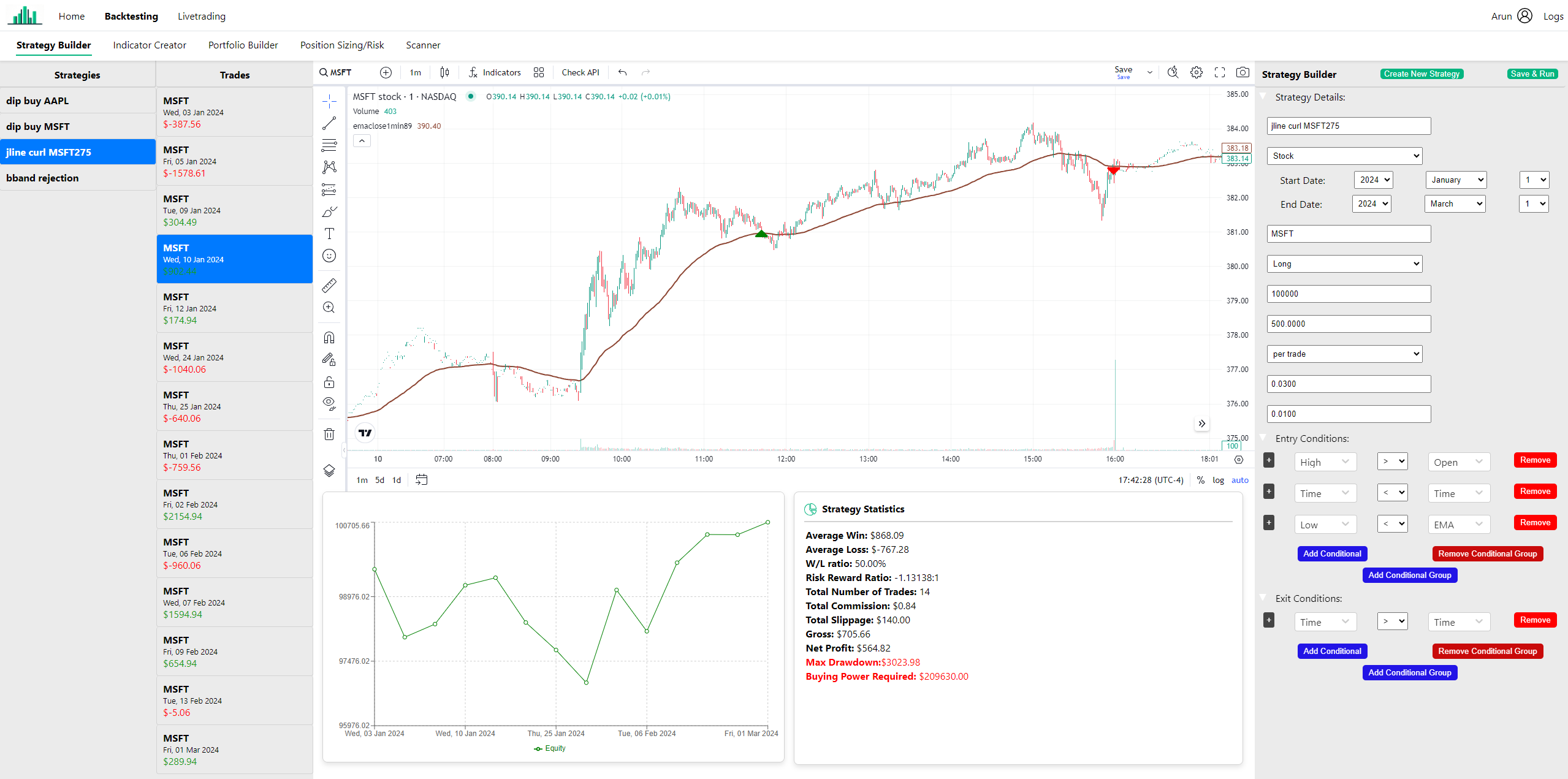
Task: Open the High entry condition dropdown
Action: coord(1325,462)
